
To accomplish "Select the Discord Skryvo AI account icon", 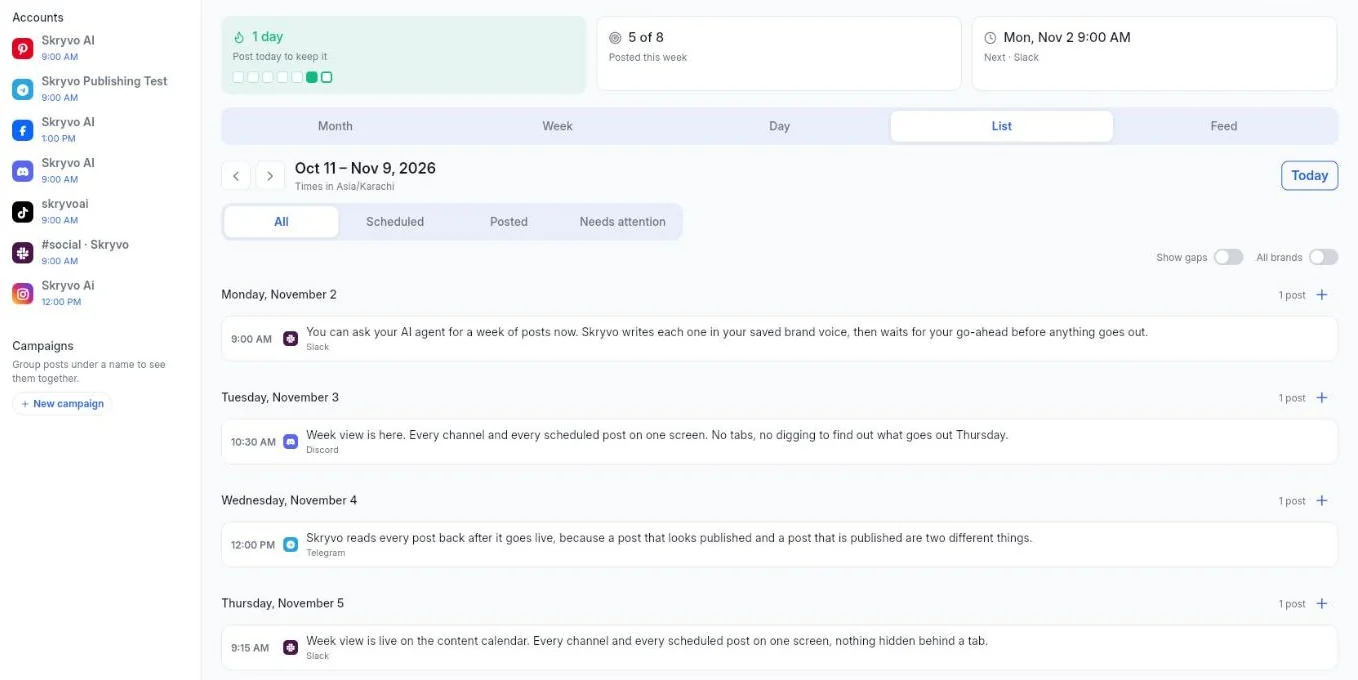I will coord(23,171).
